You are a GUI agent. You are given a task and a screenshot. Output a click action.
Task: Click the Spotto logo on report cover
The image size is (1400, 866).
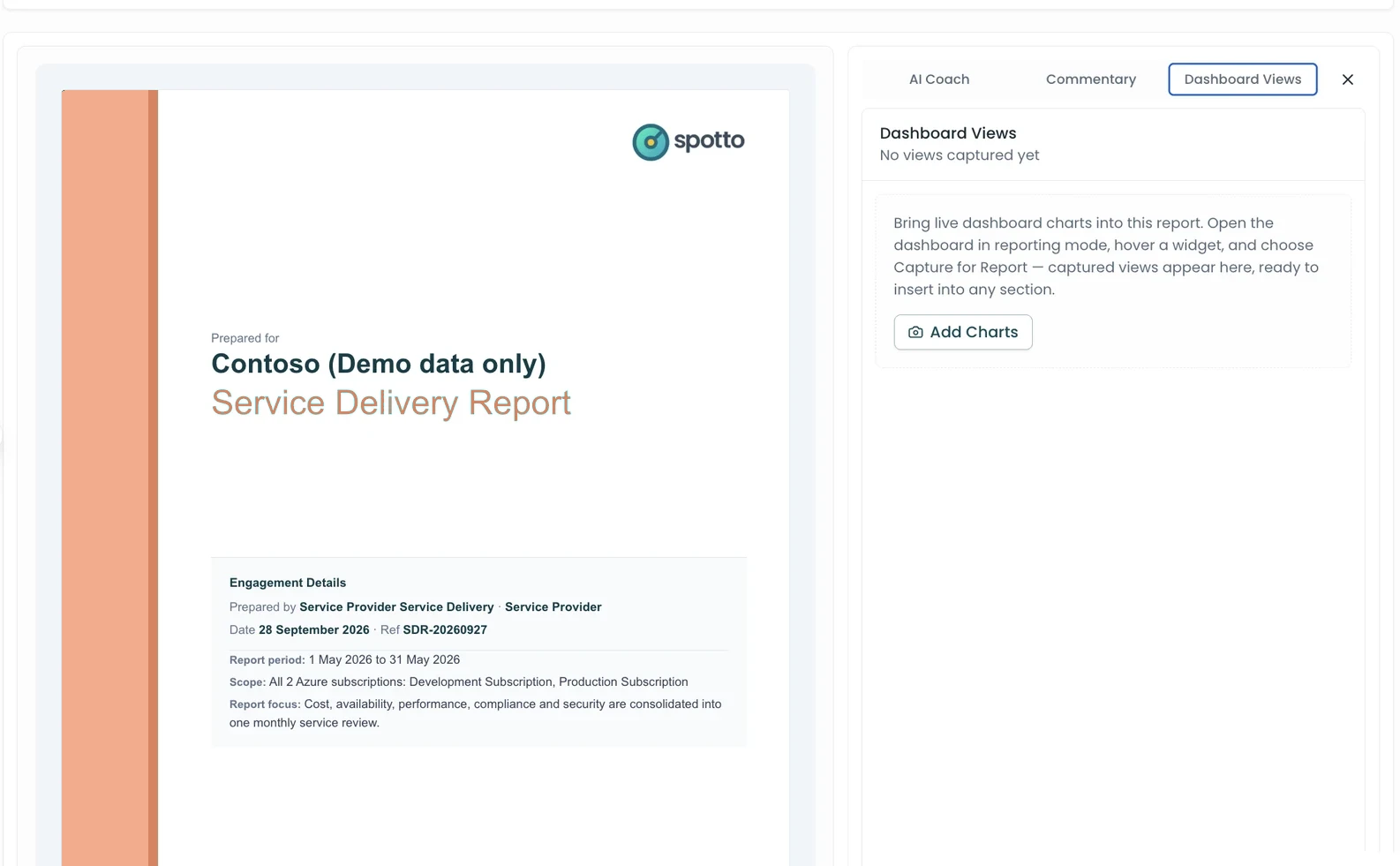tap(688, 141)
